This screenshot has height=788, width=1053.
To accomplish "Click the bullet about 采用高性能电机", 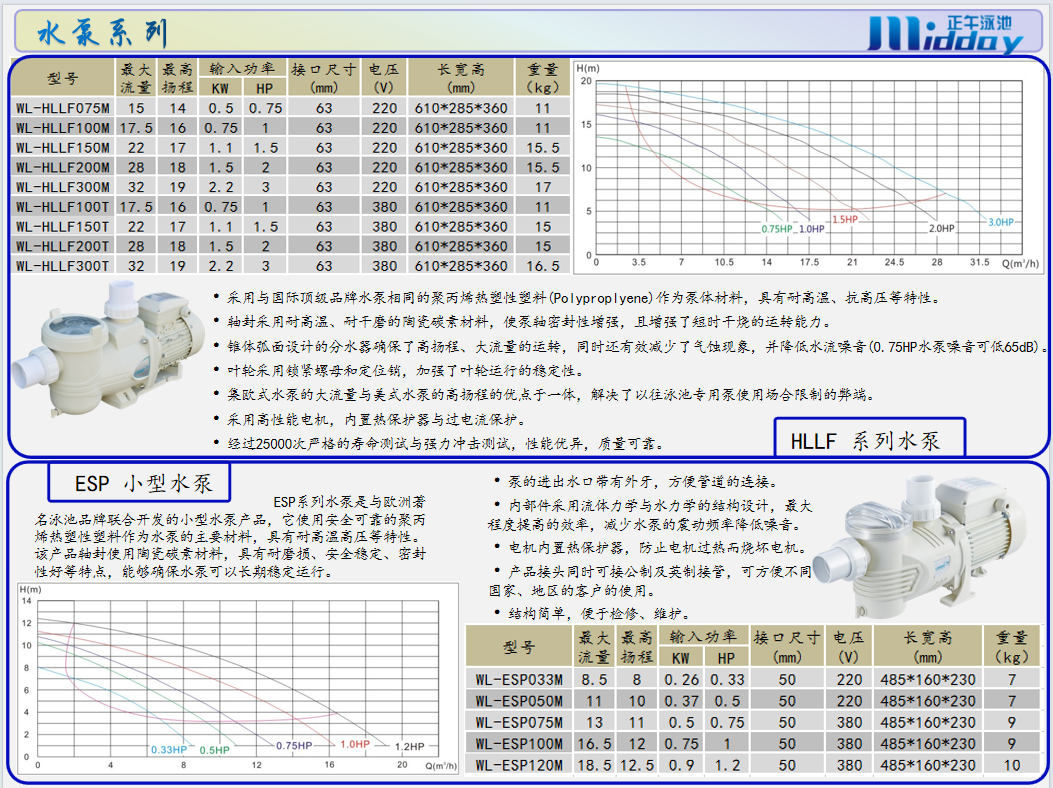I will [369, 419].
